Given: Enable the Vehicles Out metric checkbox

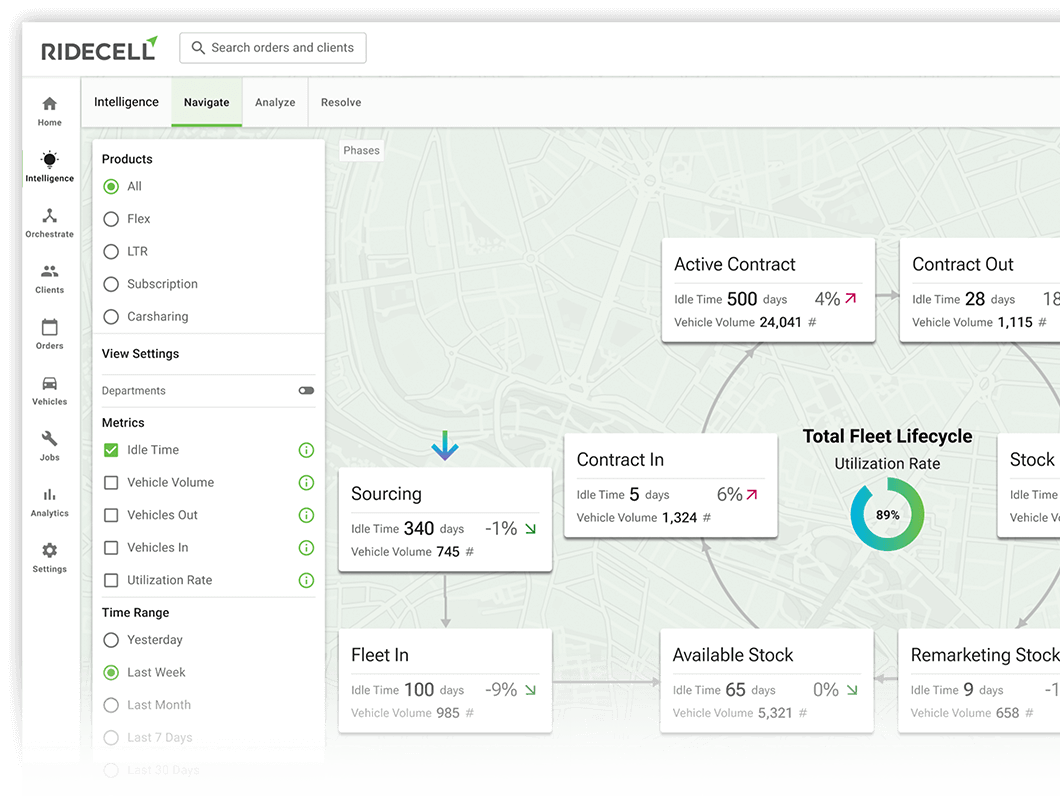Looking at the screenshot, I should coord(111,515).
